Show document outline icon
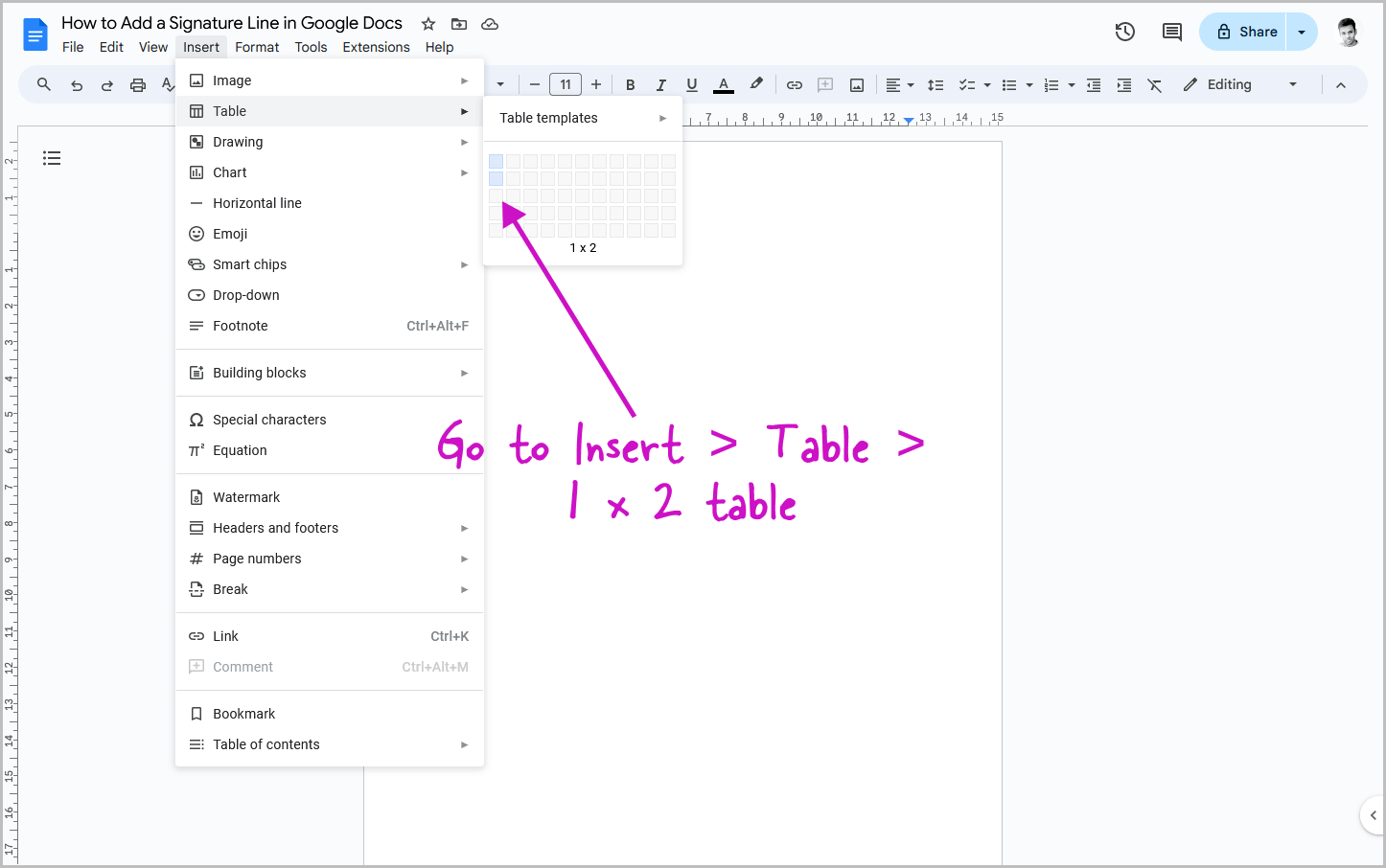The width and height of the screenshot is (1386, 868). (52, 158)
